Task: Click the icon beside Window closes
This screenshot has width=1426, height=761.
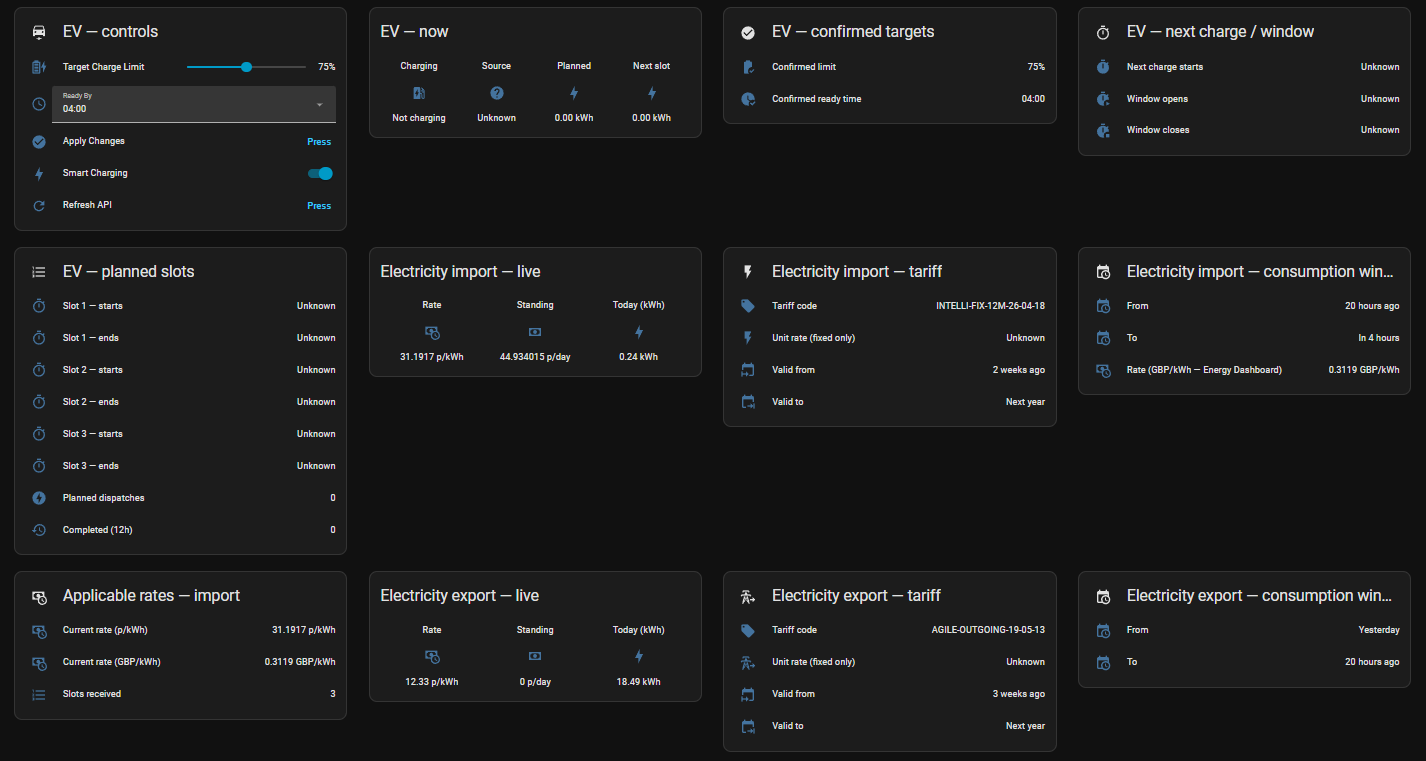Action: (1103, 130)
